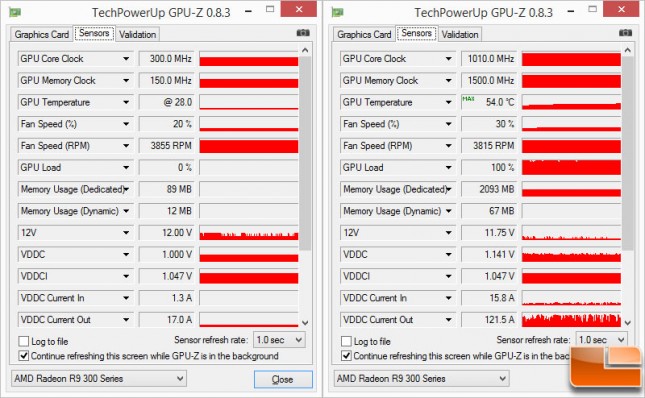Open GPU Core Clock dropdown in left window
The width and height of the screenshot is (645, 398).
tap(126, 59)
